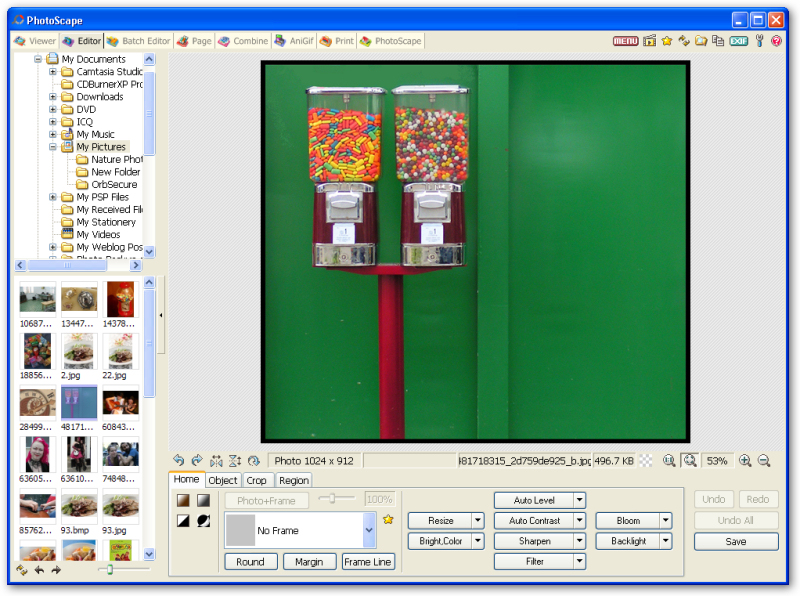
Task: Open the Crop tab
Action: [257, 481]
